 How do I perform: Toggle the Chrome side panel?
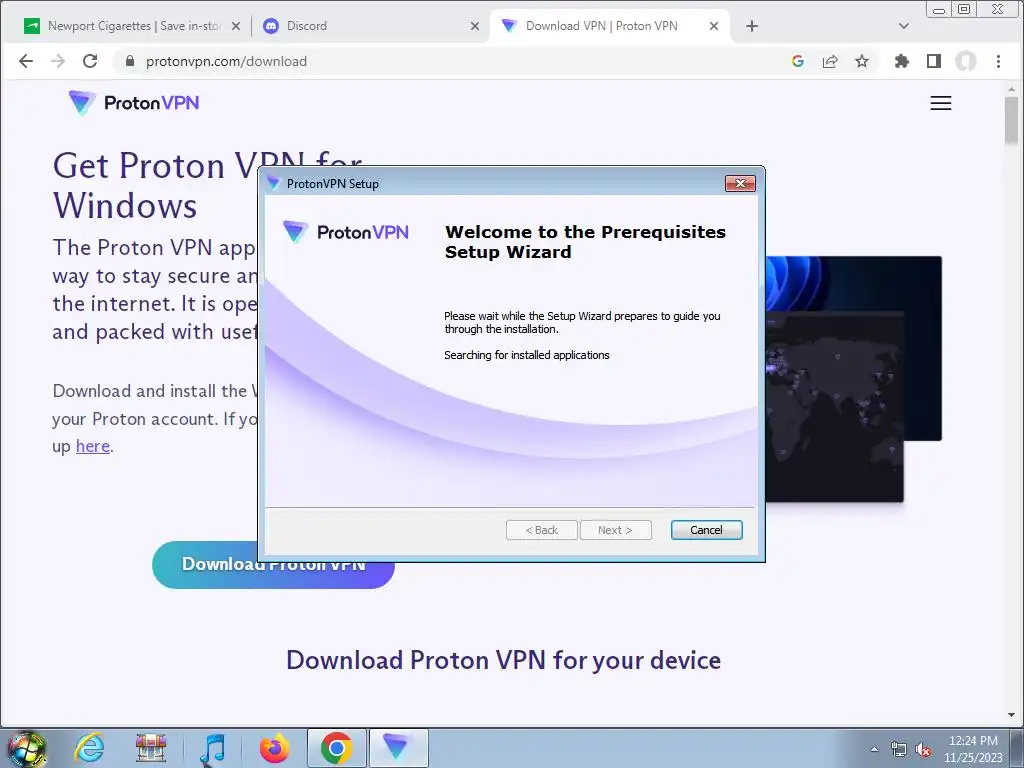click(934, 61)
